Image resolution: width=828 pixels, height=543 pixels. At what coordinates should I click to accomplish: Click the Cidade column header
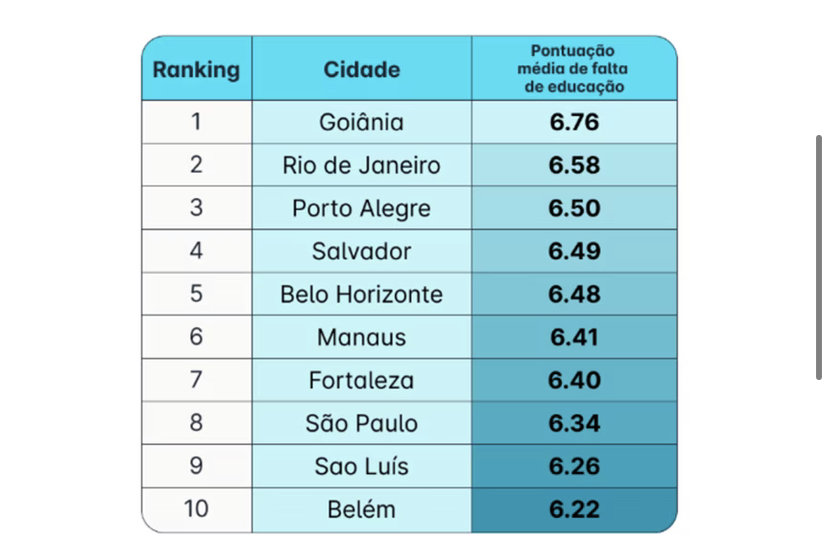(x=361, y=70)
